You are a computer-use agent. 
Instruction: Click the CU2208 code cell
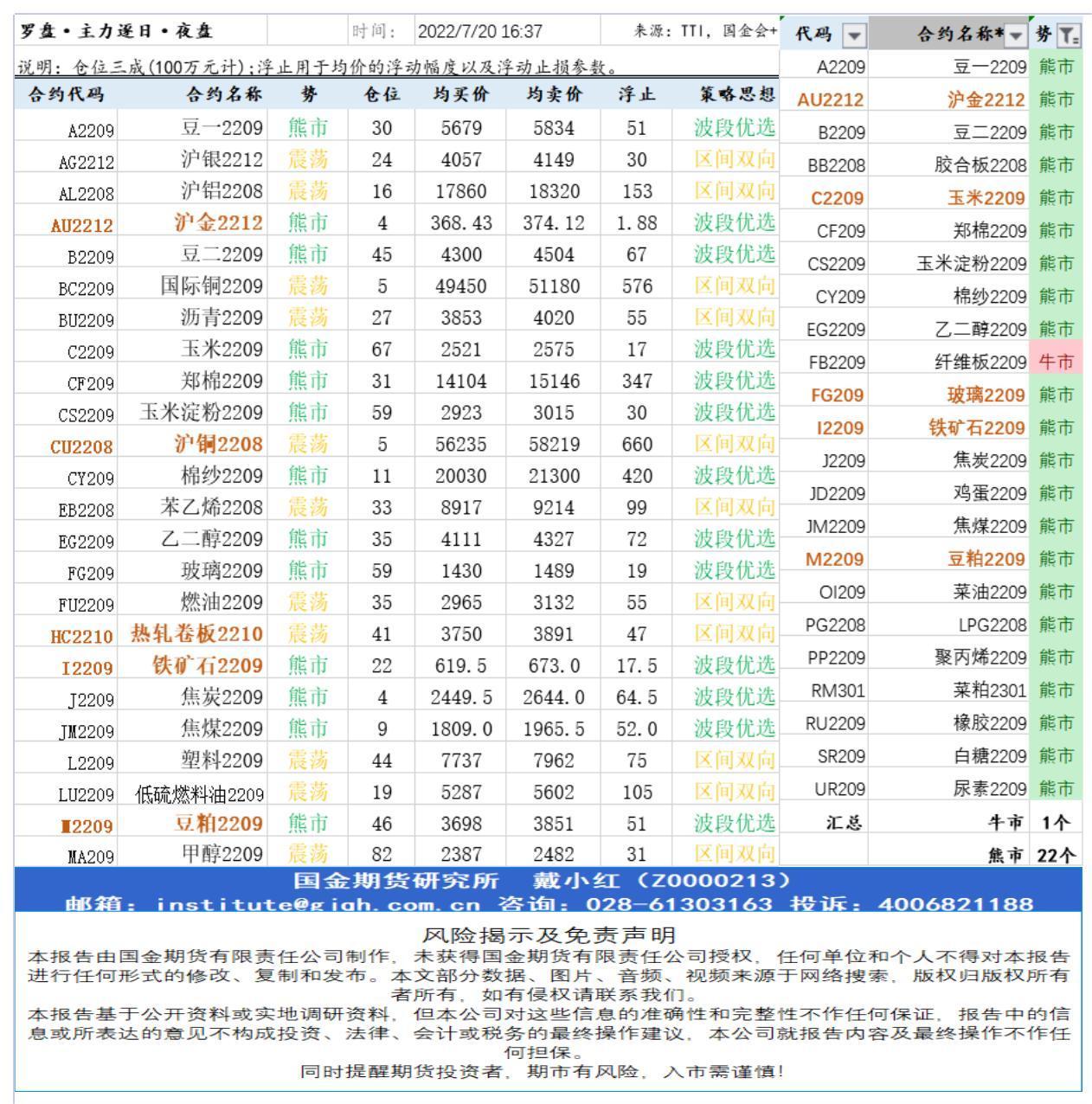tap(66, 446)
